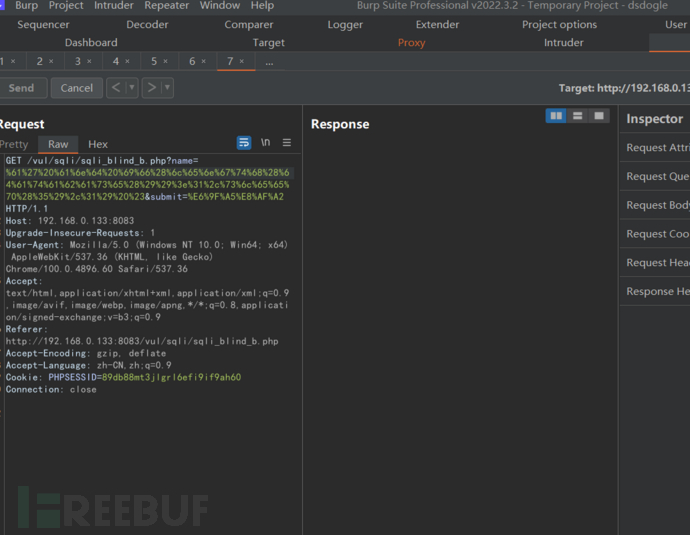This screenshot has width=690, height=535.
Task: Click the Send button
Action: pyautogui.click(x=21, y=88)
